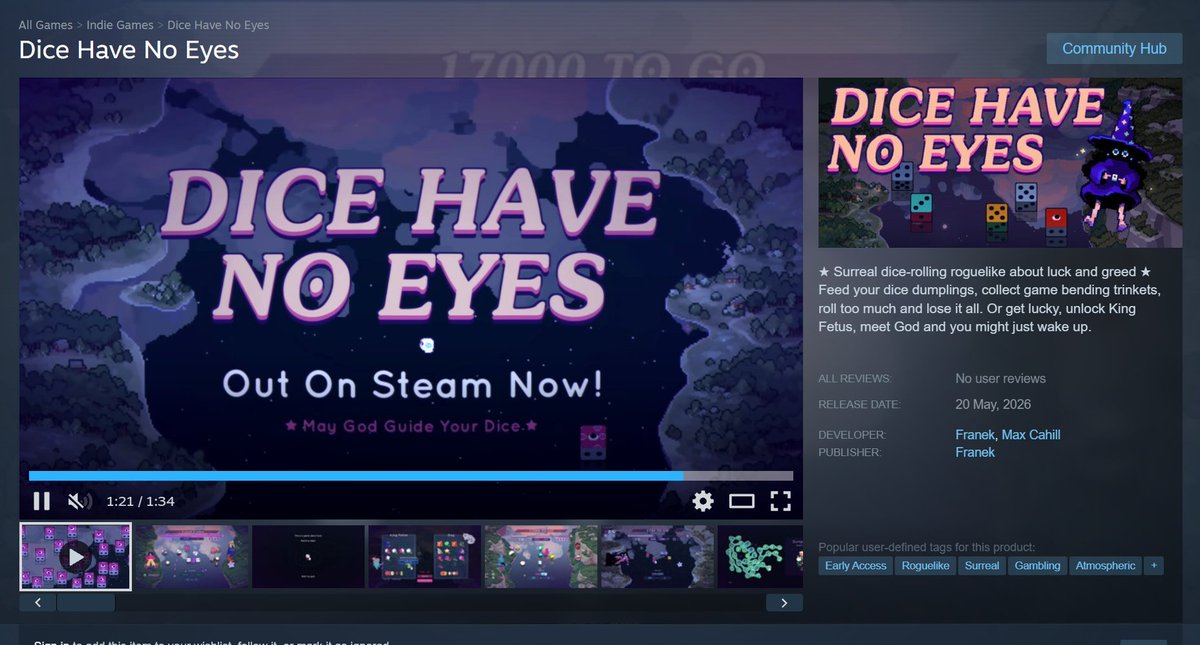Switch video to theater mode

(741, 501)
